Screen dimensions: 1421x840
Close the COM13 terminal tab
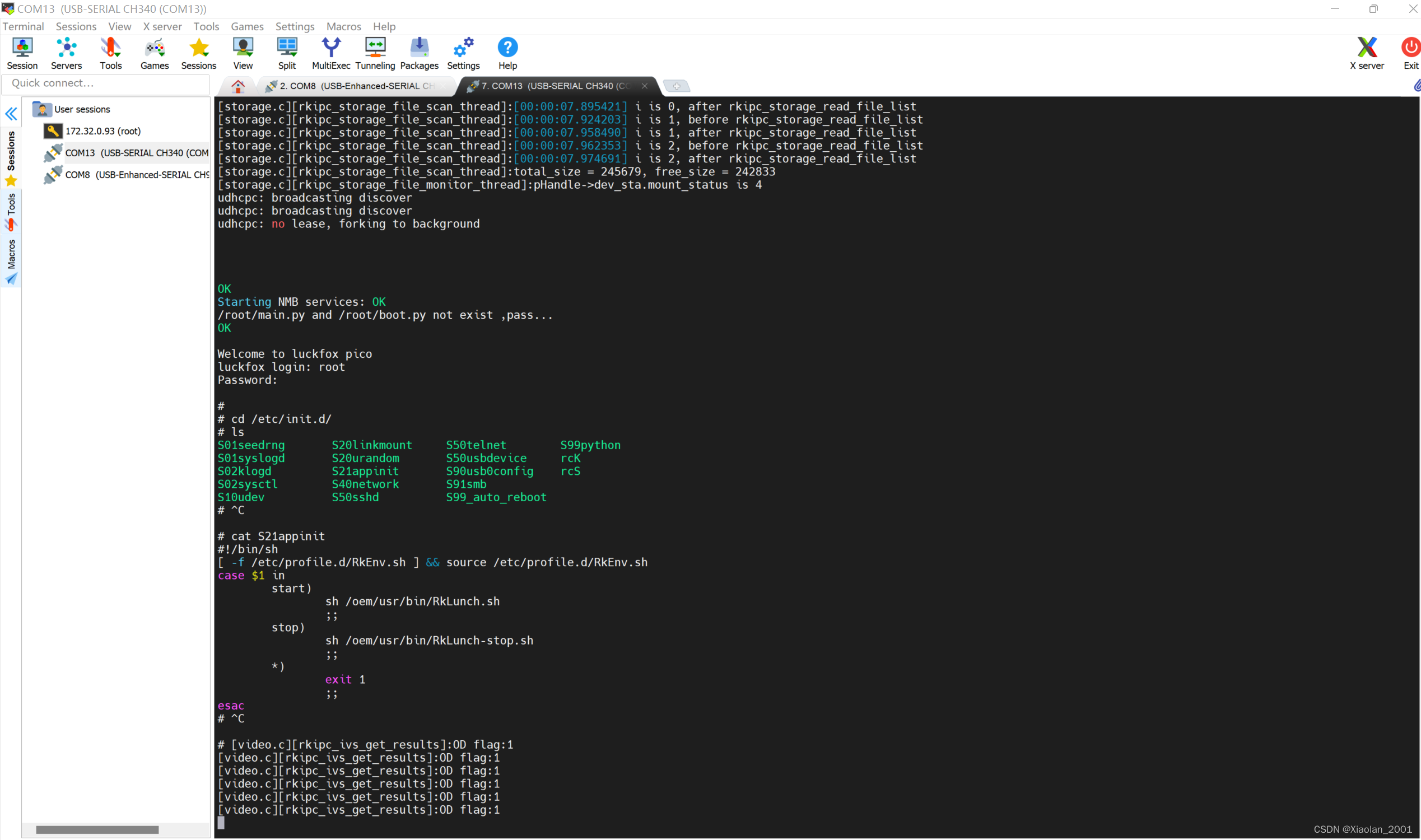[644, 86]
